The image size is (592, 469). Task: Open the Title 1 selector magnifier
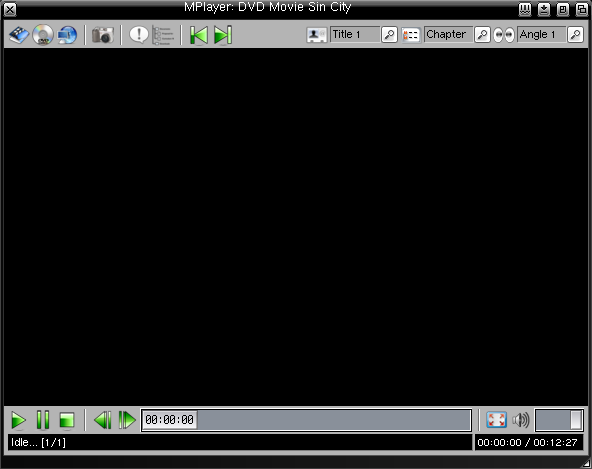[x=389, y=35]
